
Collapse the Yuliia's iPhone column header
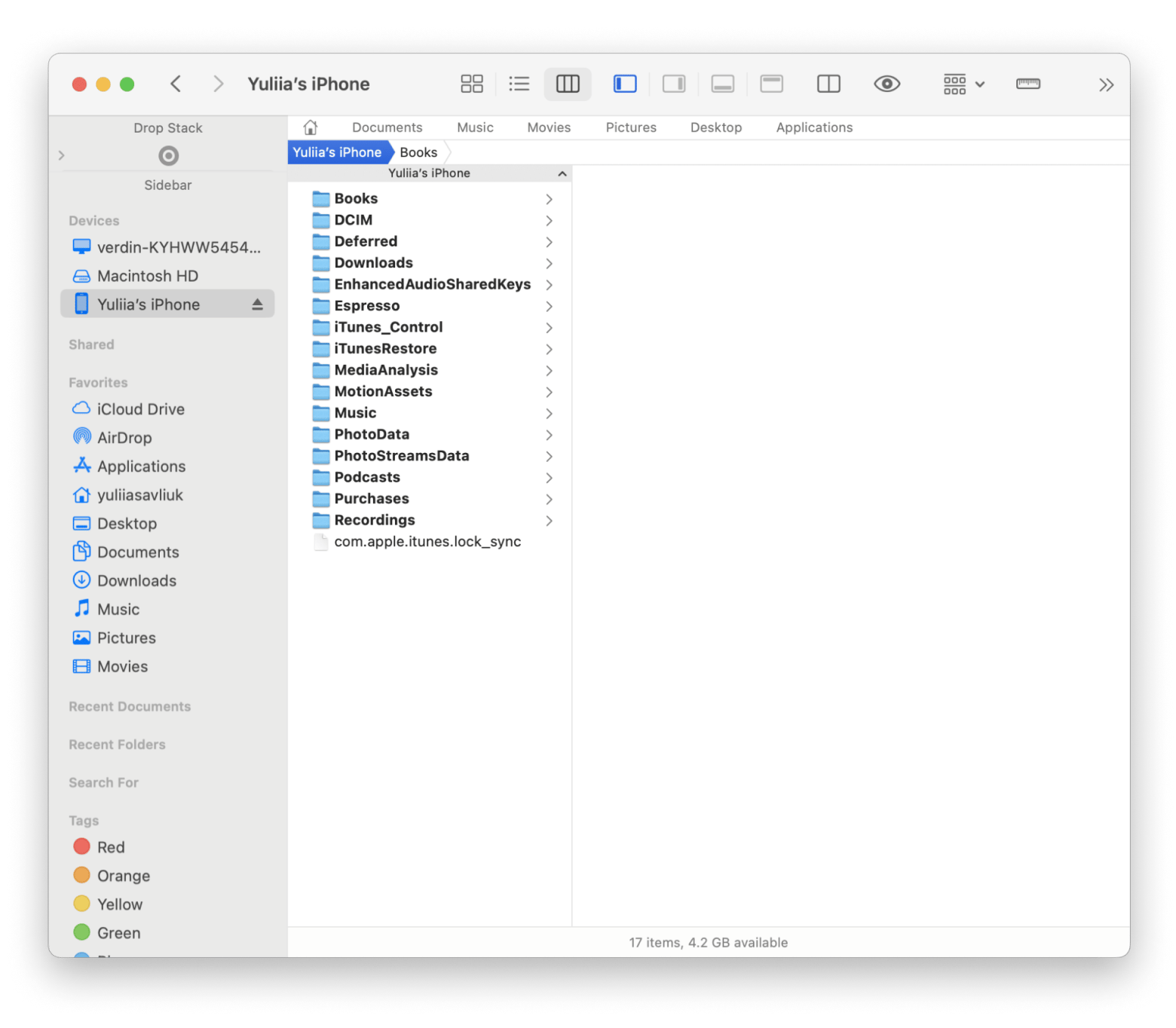click(x=562, y=173)
